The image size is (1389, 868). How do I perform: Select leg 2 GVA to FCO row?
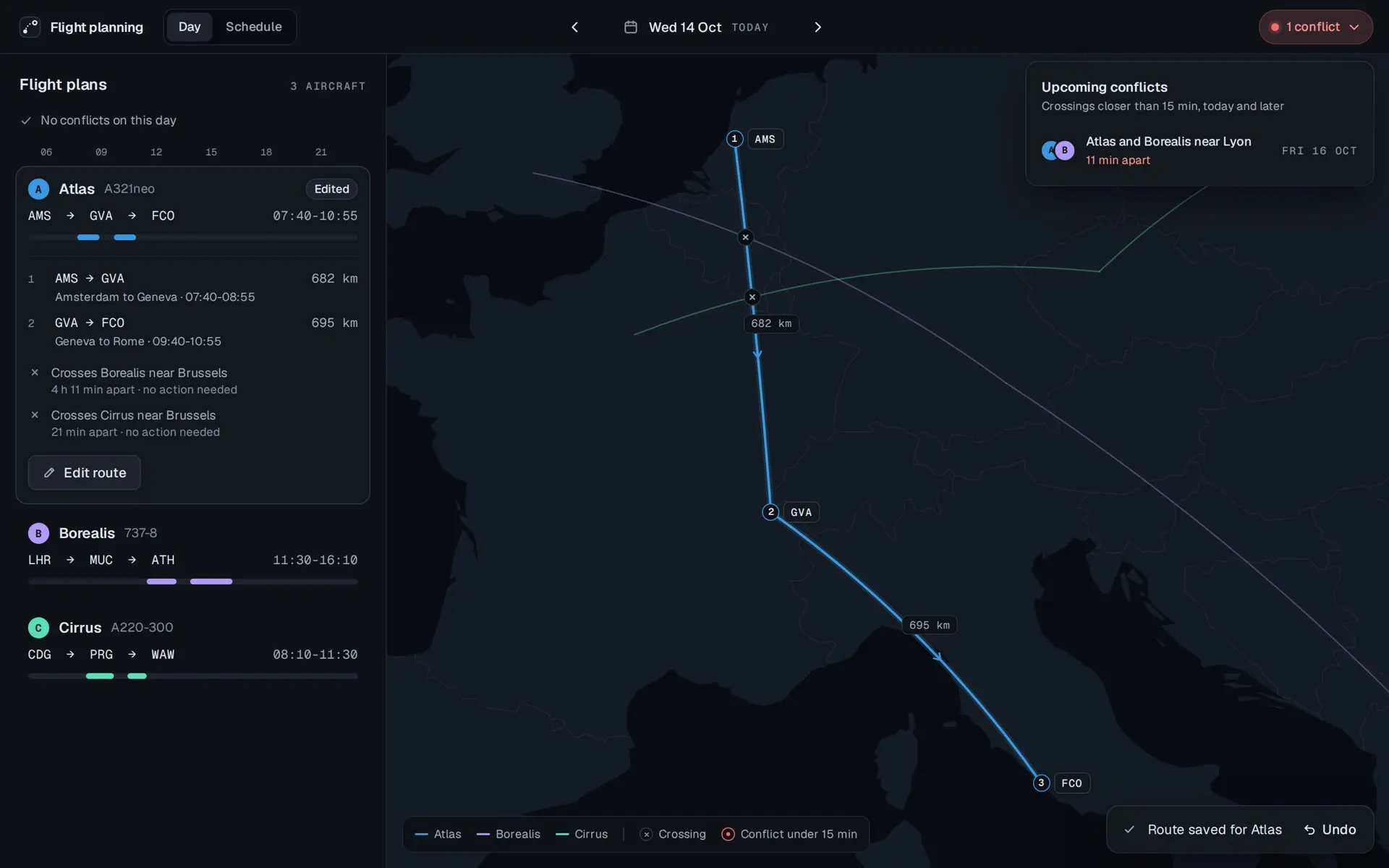pos(192,331)
